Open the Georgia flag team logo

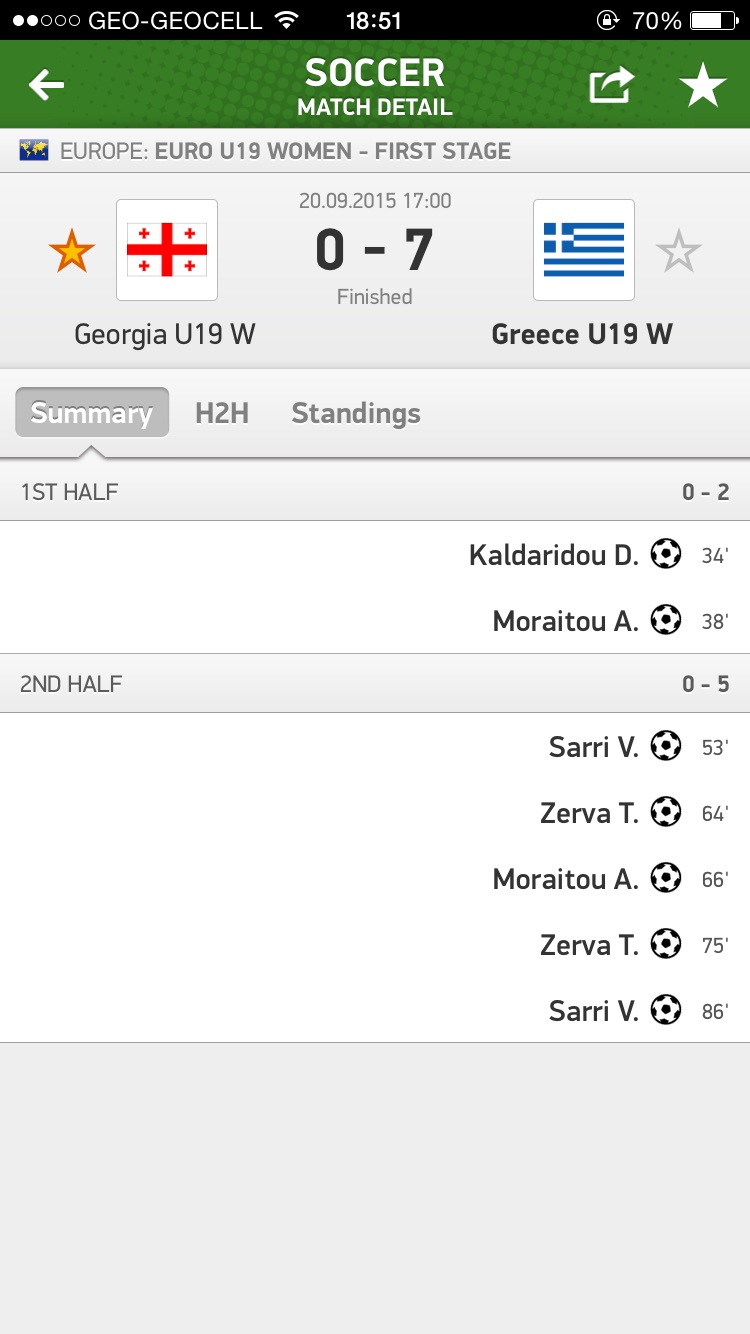click(x=167, y=250)
